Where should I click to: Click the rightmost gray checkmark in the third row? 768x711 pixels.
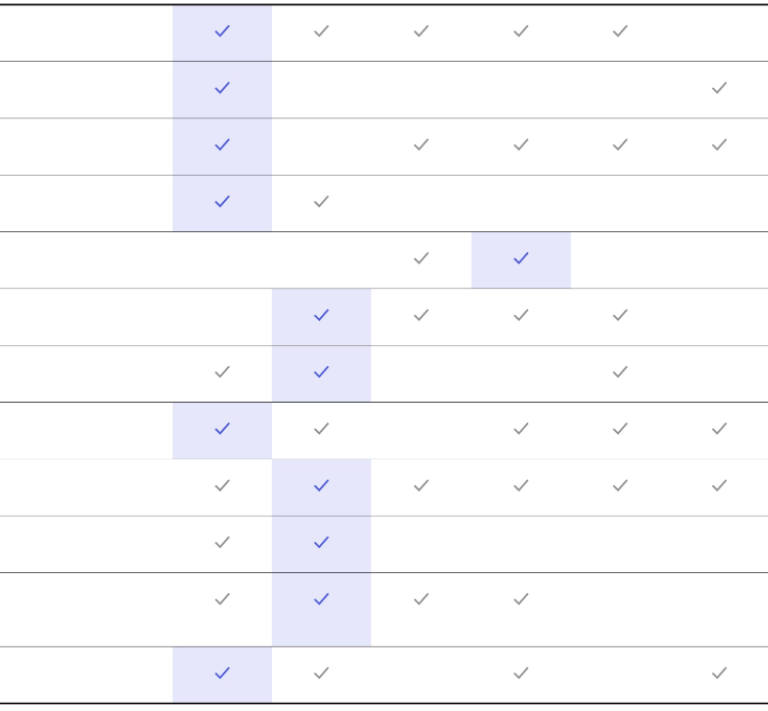coord(719,144)
